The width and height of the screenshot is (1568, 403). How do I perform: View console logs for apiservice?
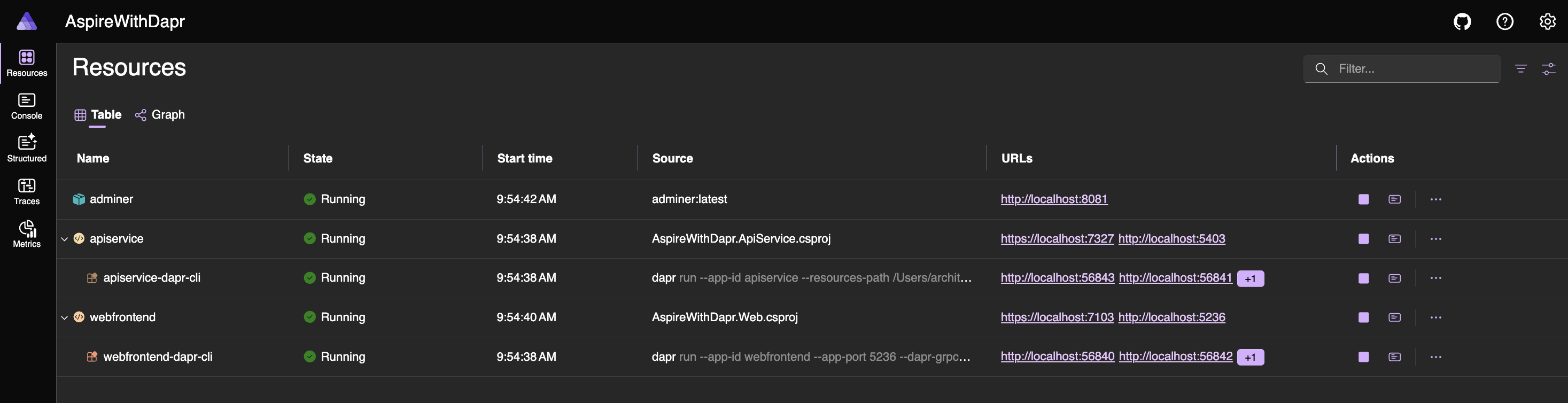[x=1394, y=238]
